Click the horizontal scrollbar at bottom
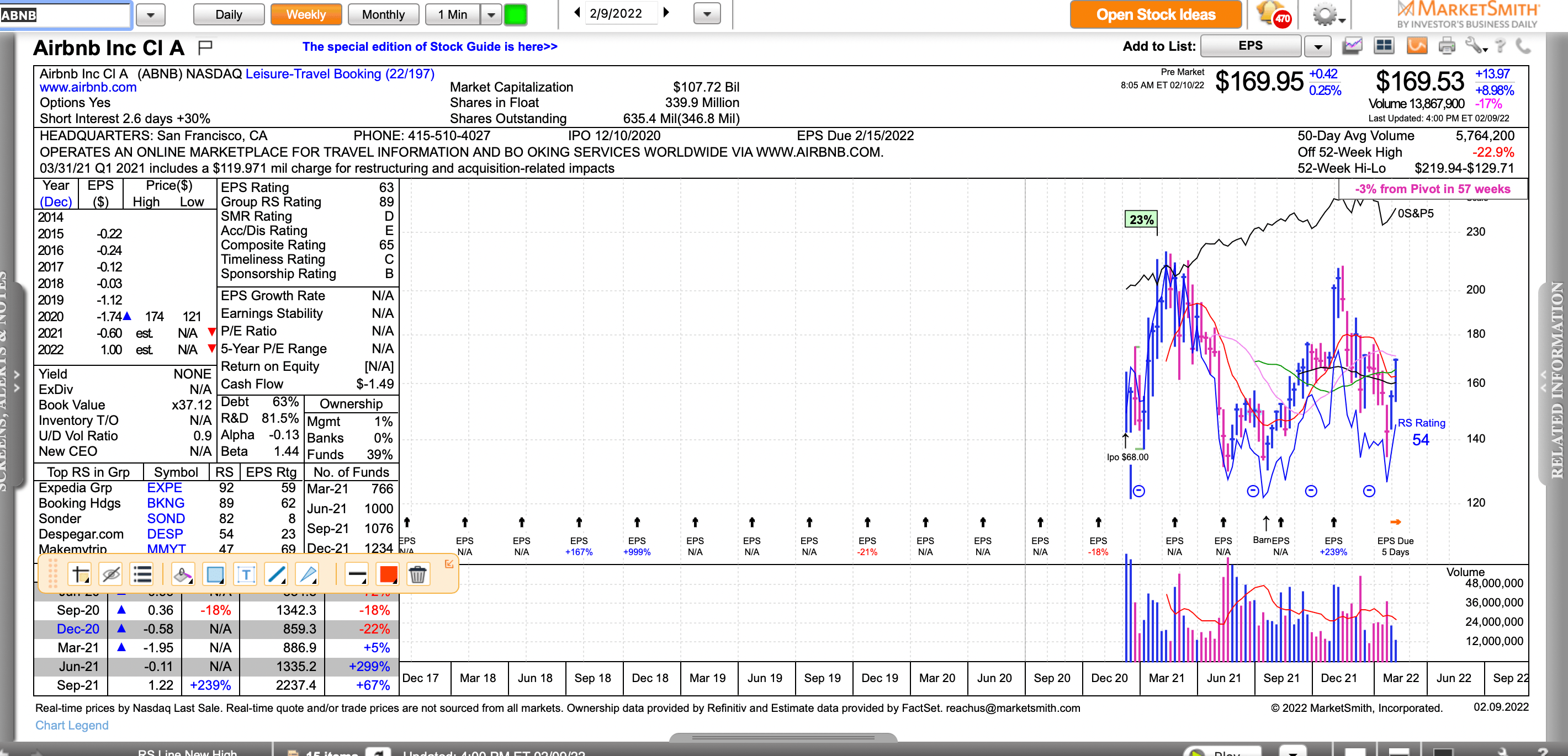 click(783, 737)
